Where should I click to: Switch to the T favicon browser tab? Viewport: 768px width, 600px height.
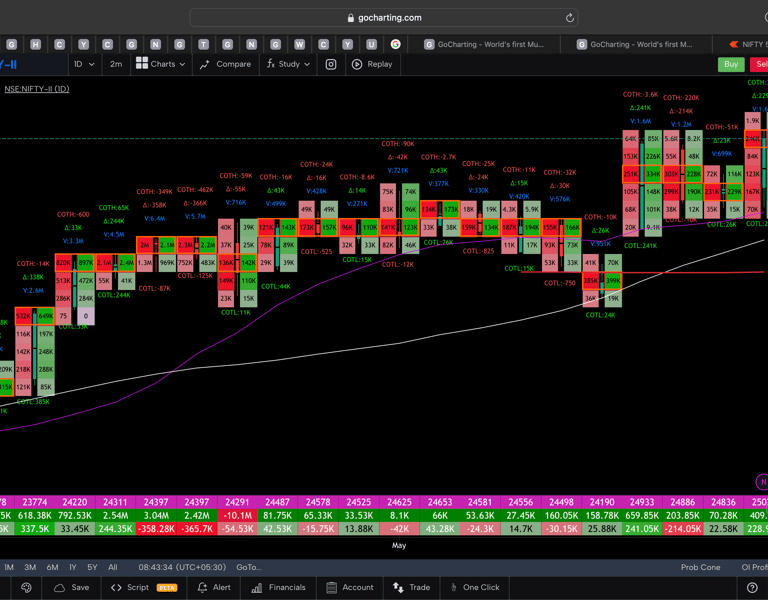pos(203,45)
